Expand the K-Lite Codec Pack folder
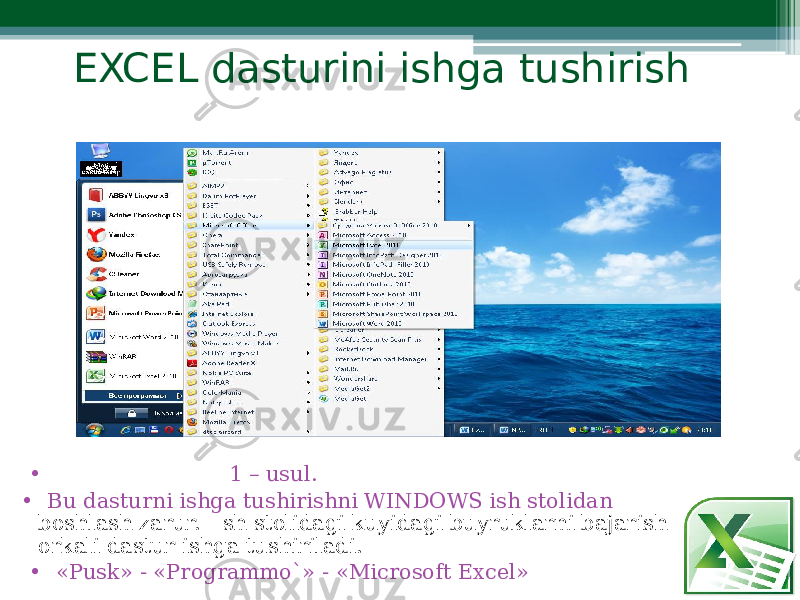 tap(248, 215)
